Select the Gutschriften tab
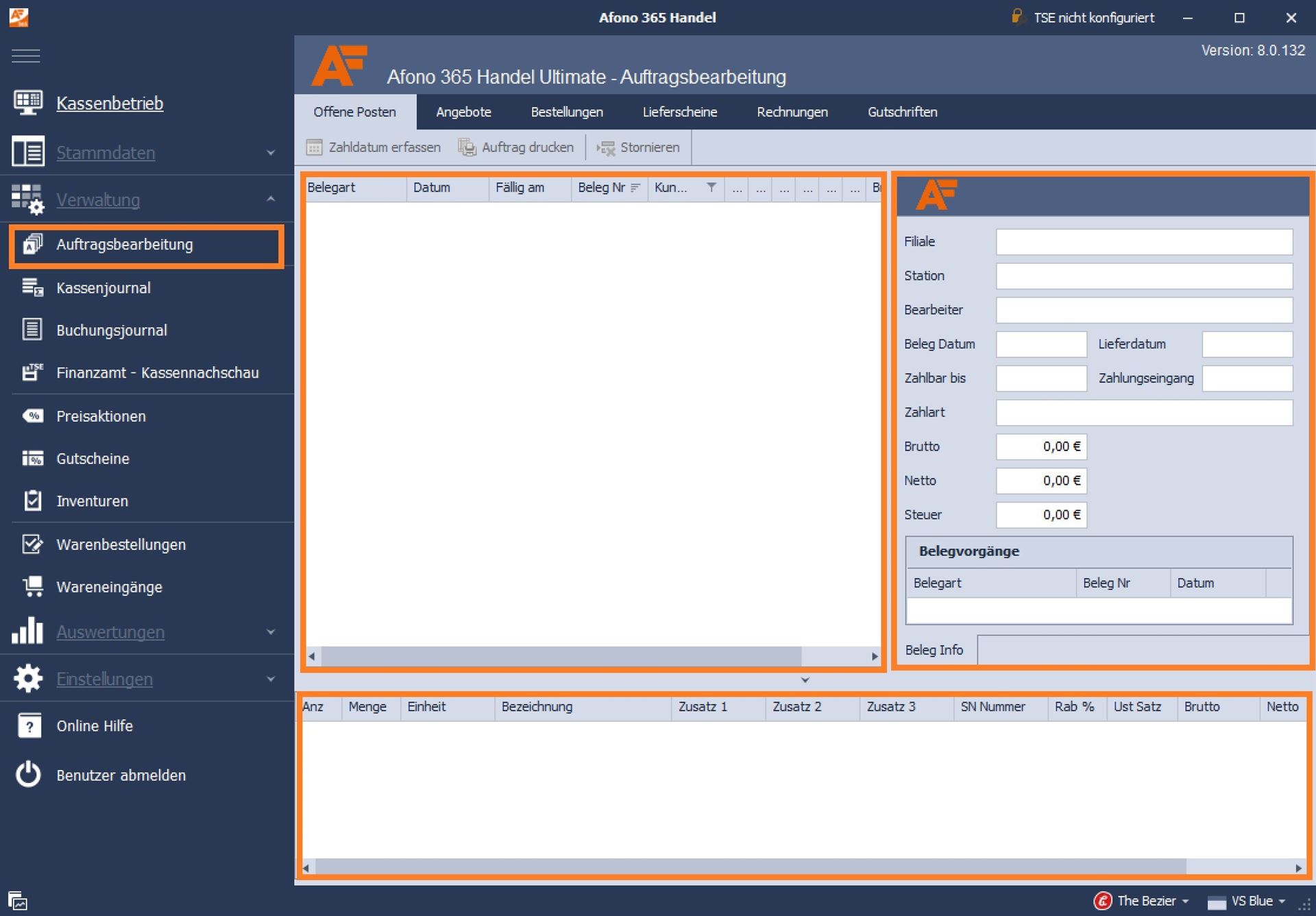The width and height of the screenshot is (1316, 916). (903, 112)
